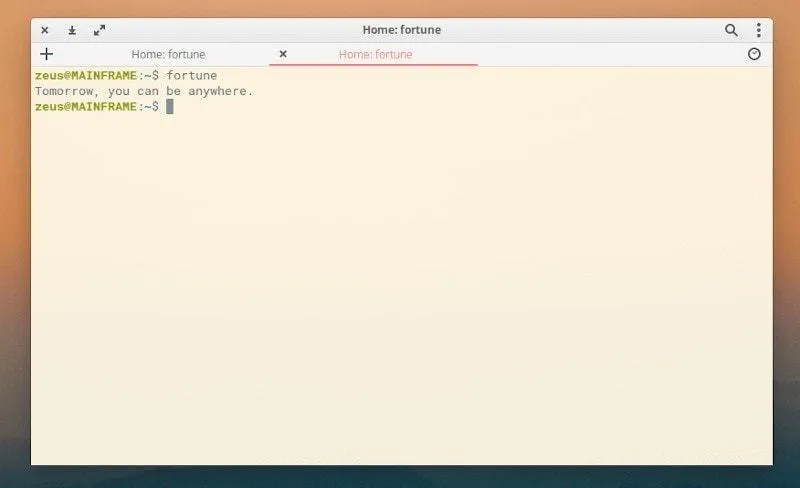
Task: Click the second zeus@MAINFRAME prompt line
Action: click(x=85, y=107)
